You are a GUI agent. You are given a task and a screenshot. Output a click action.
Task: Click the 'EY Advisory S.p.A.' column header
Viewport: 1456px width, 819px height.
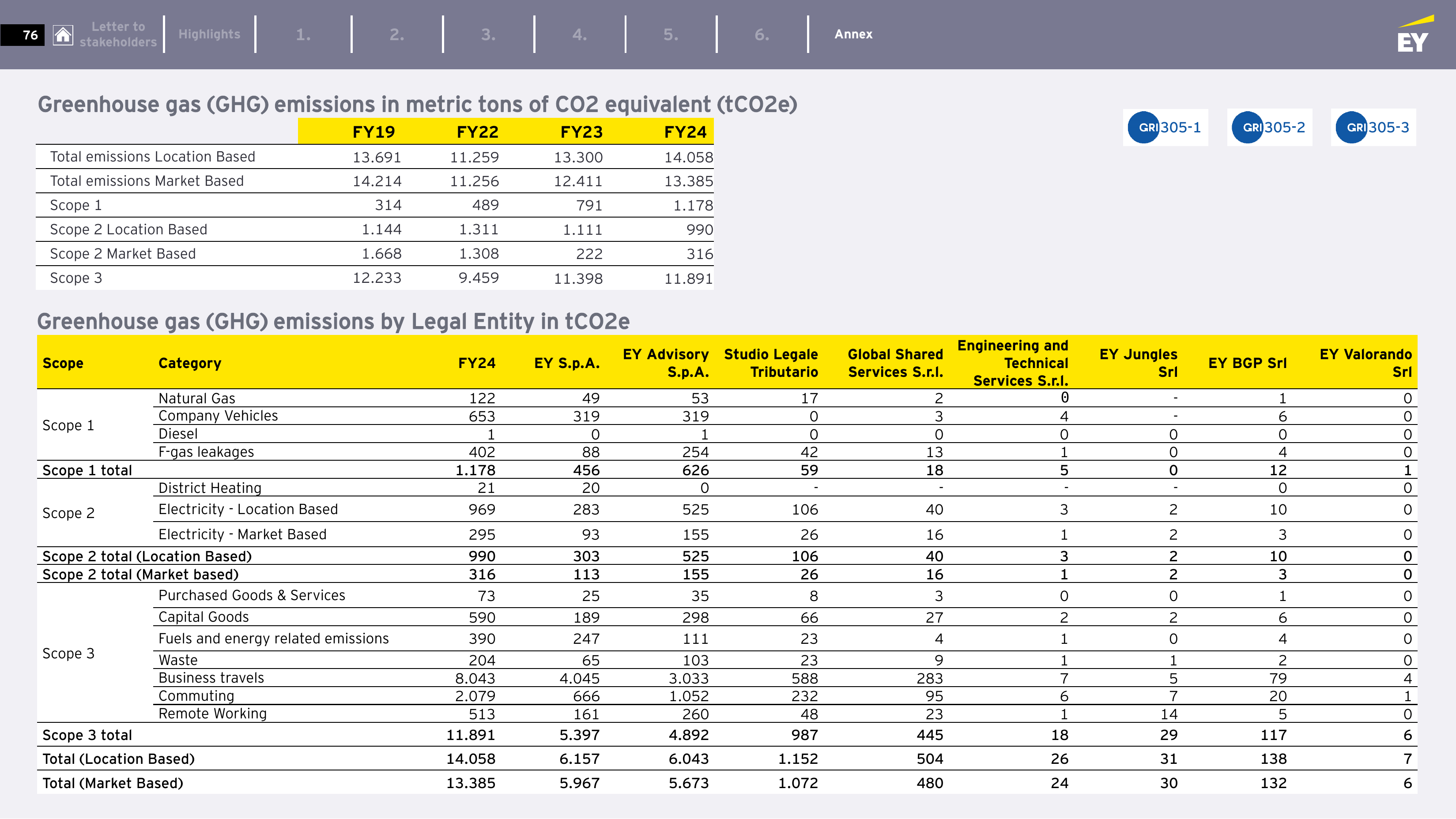pos(666,363)
